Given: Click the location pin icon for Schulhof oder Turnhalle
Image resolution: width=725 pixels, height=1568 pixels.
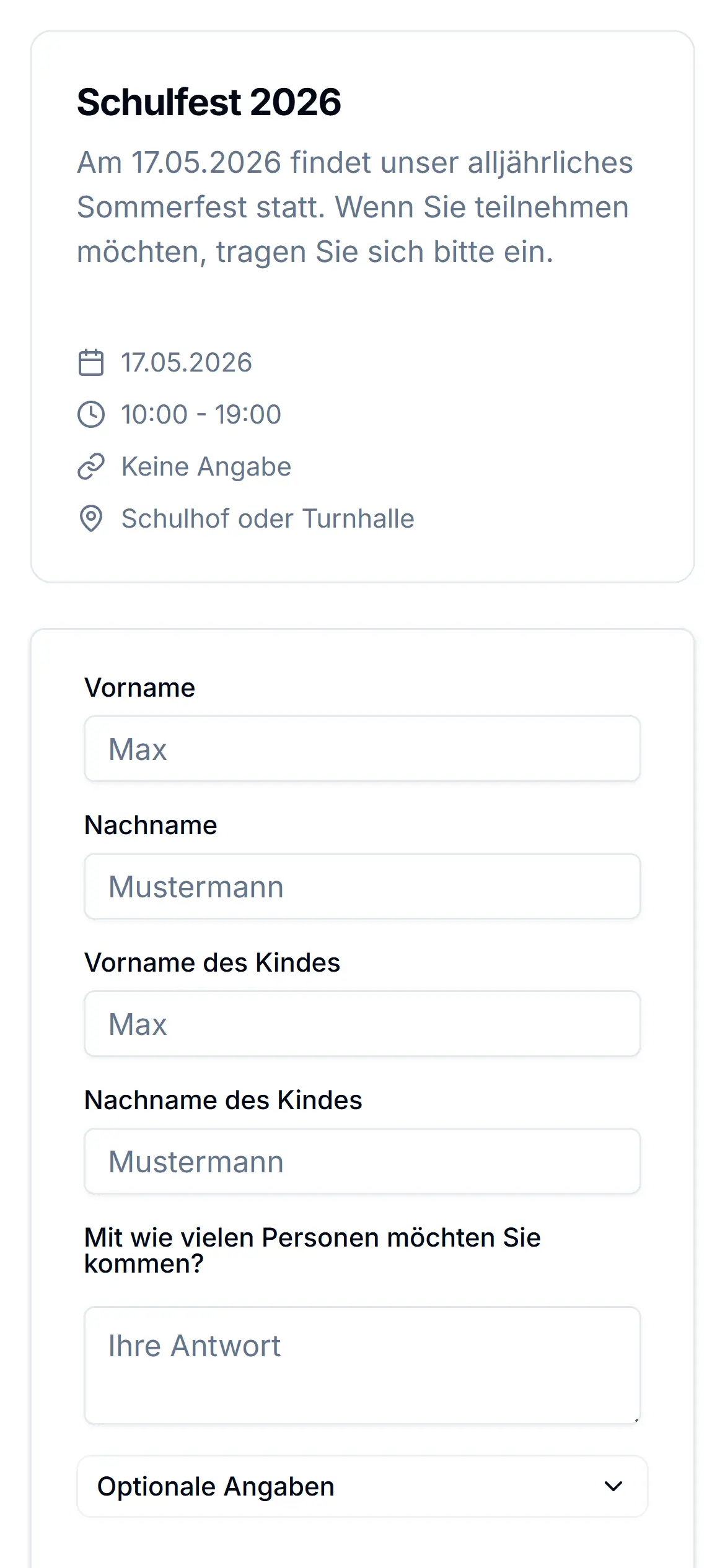Looking at the screenshot, I should tap(90, 518).
